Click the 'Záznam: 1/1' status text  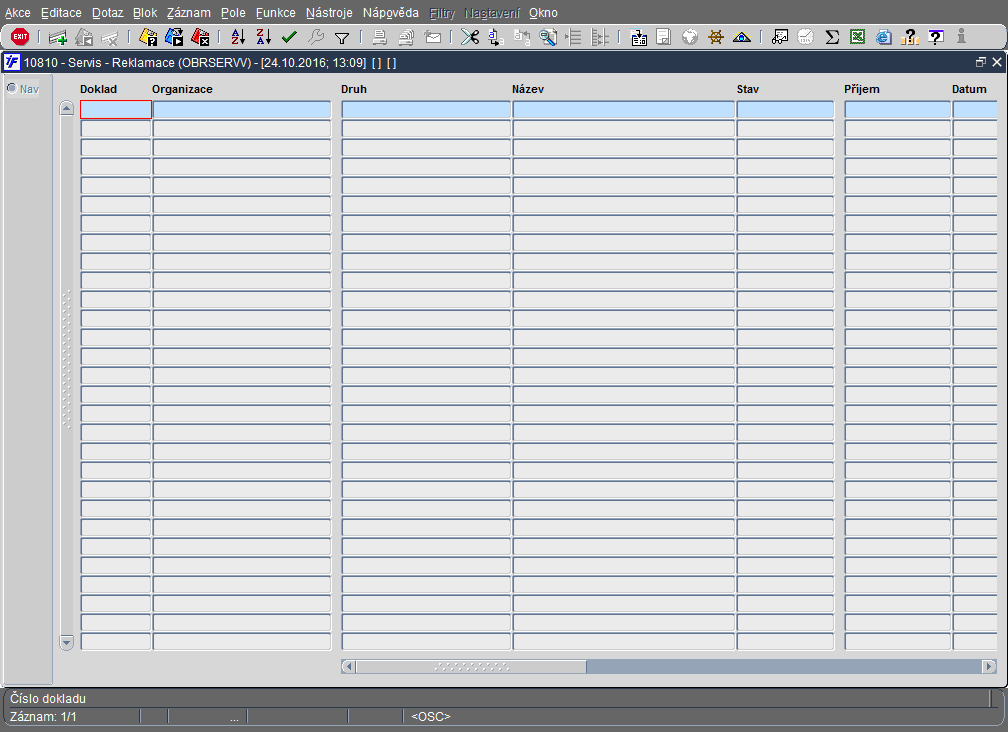click(43, 717)
